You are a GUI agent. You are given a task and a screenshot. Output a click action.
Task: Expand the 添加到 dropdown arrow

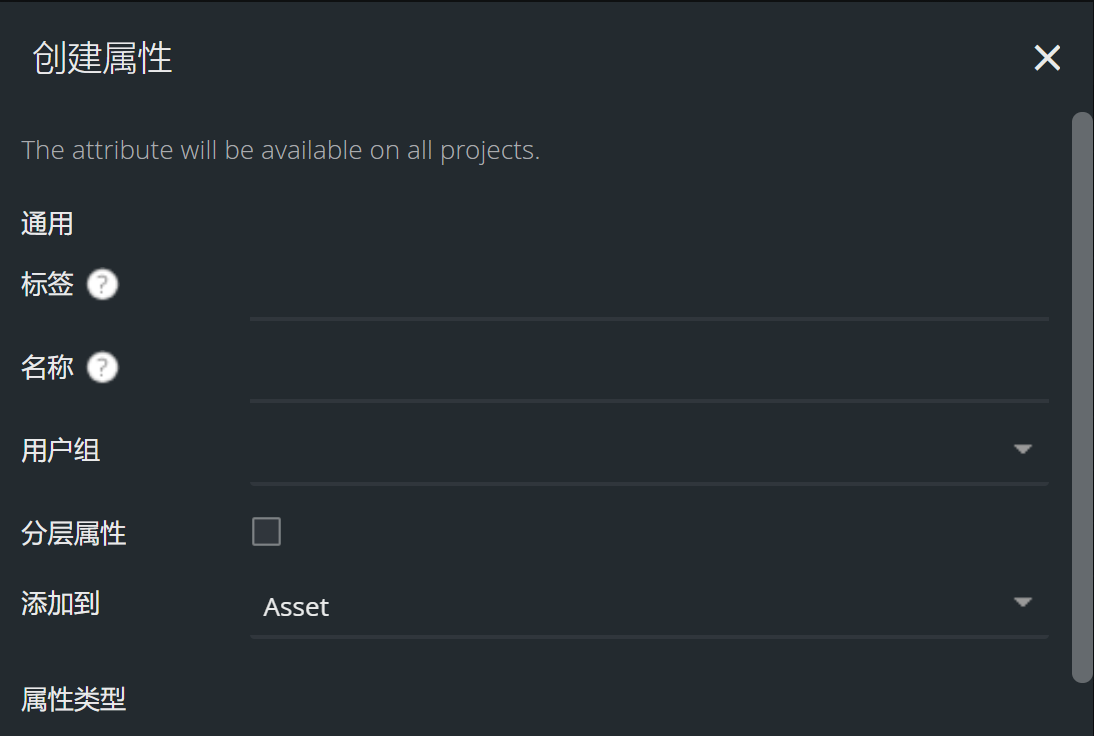pos(1022,602)
